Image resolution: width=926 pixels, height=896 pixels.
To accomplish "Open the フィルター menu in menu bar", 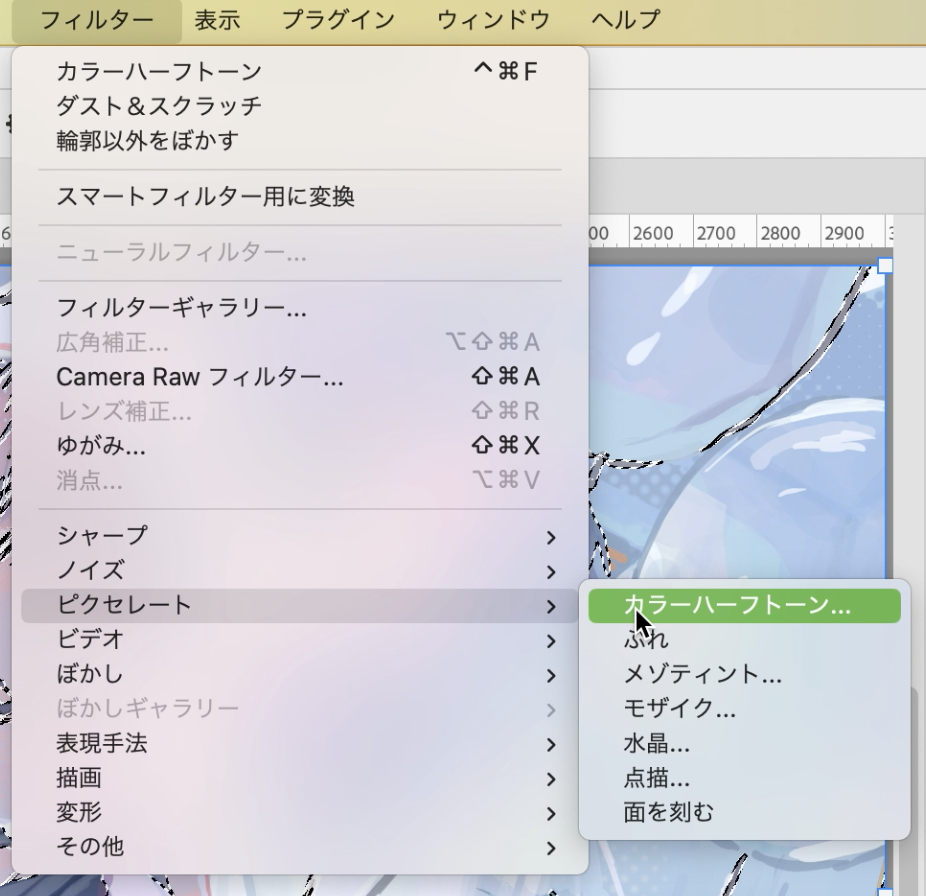I will click(x=97, y=21).
